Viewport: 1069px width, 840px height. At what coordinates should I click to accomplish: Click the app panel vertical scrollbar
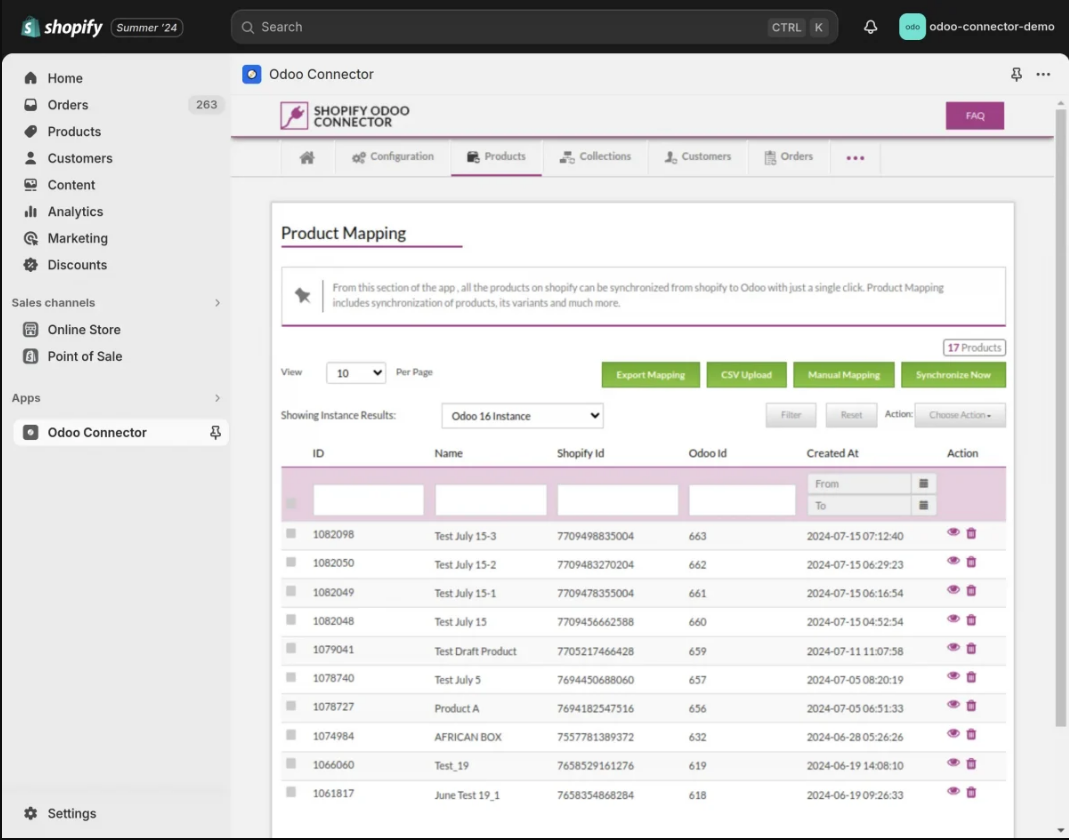pyautogui.click(x=1060, y=417)
